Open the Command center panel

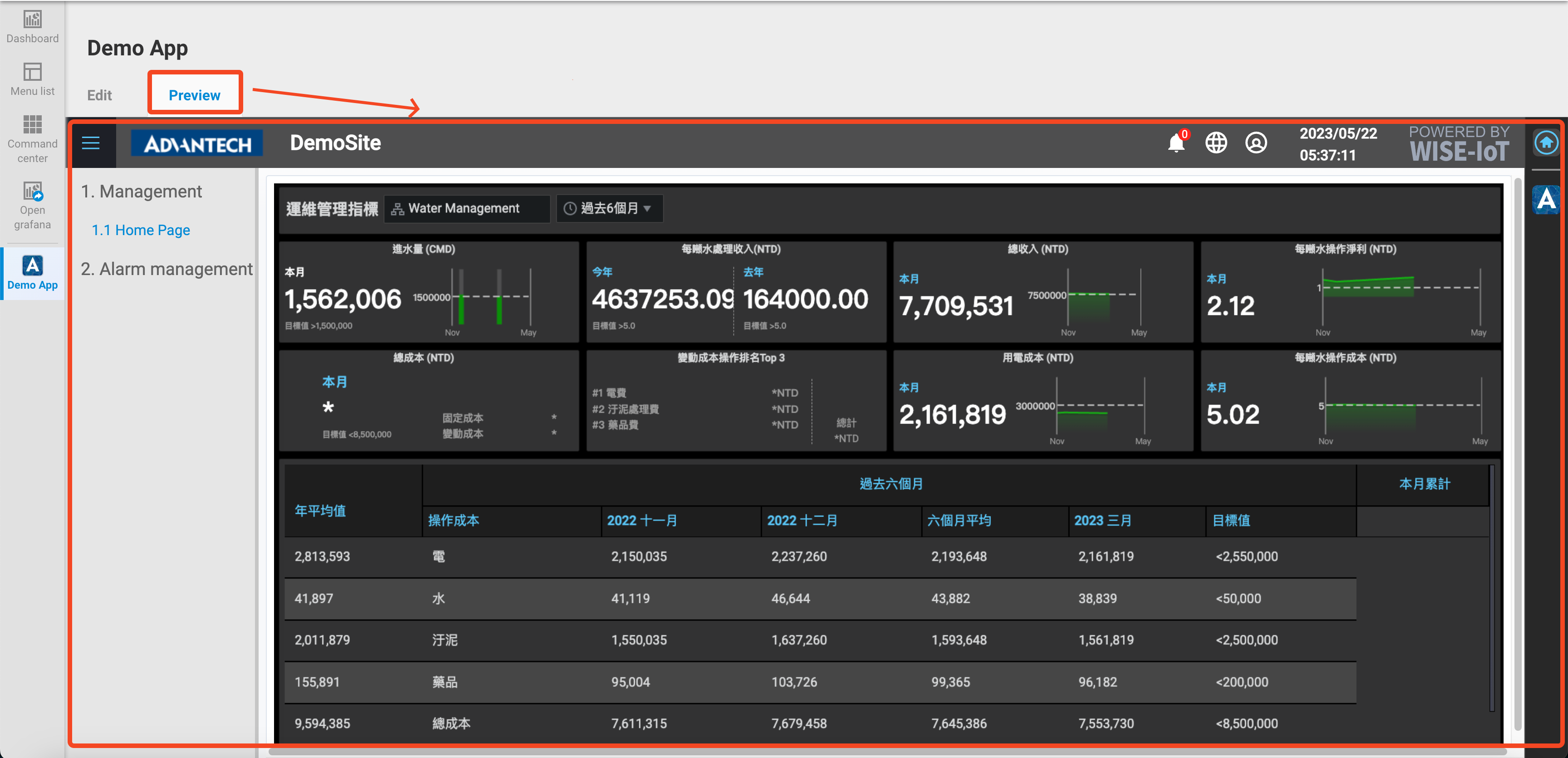[32, 137]
